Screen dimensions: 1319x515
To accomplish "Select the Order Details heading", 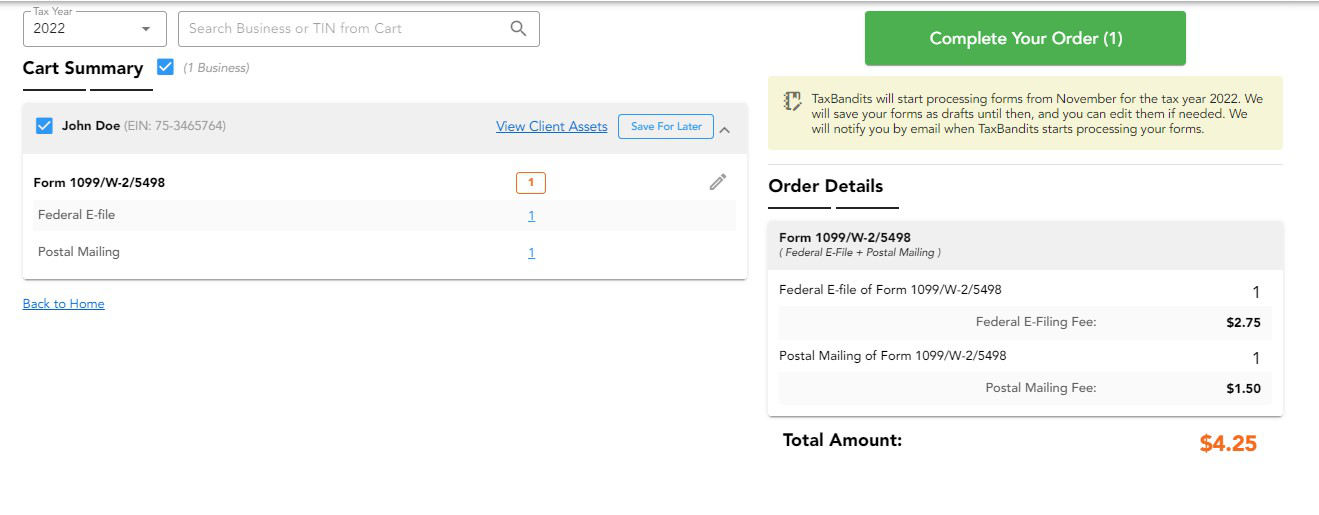I will 825,186.
